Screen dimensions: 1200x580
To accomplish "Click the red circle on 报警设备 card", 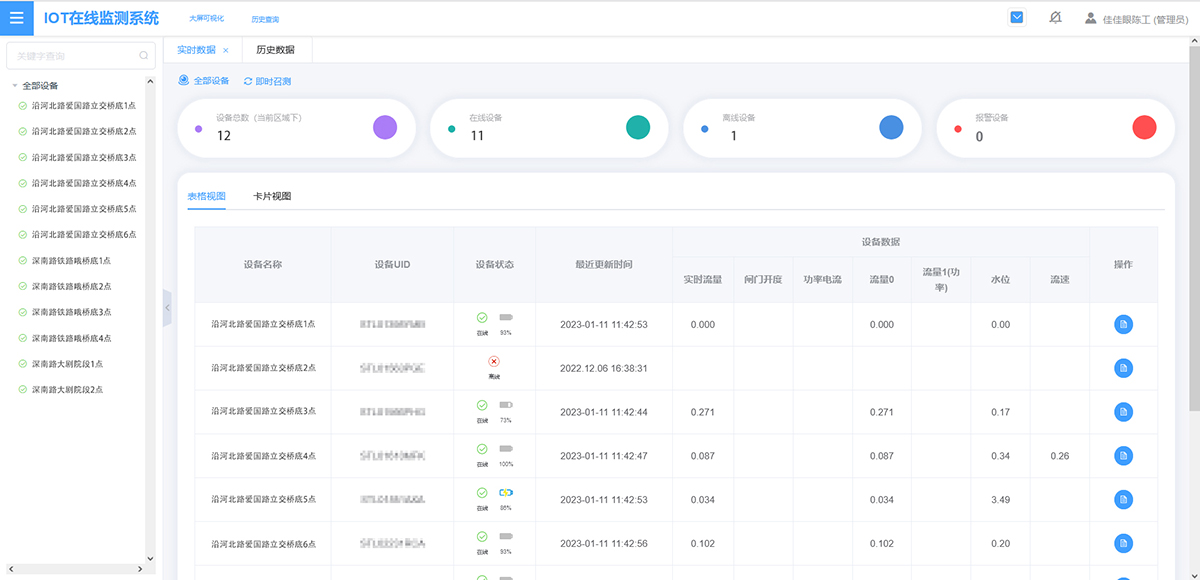I will (x=1144, y=127).
